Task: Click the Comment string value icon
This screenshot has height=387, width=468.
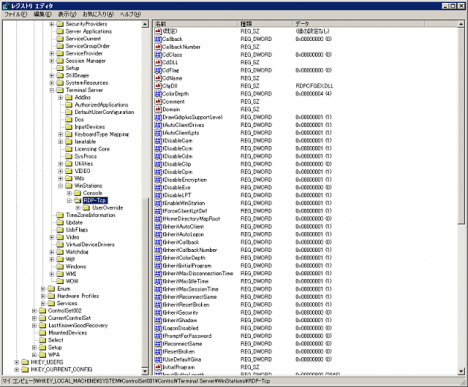Action: (158, 102)
